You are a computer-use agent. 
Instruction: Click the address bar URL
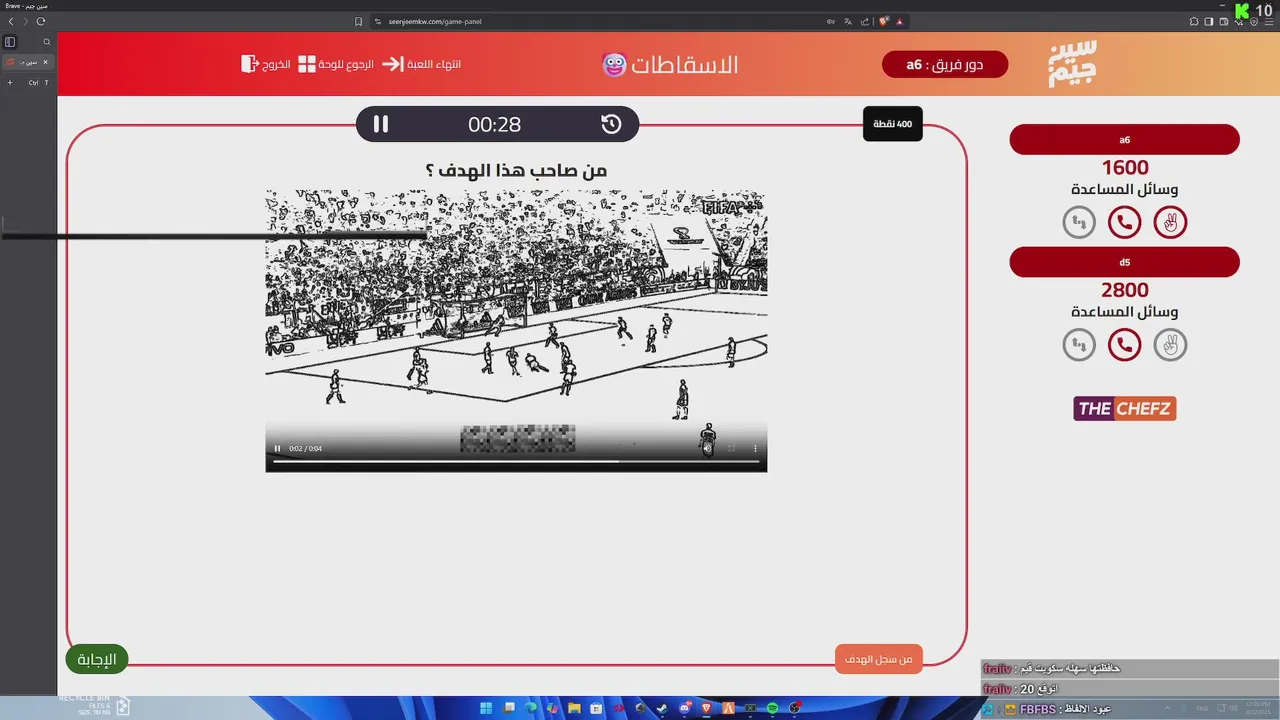pos(435,21)
